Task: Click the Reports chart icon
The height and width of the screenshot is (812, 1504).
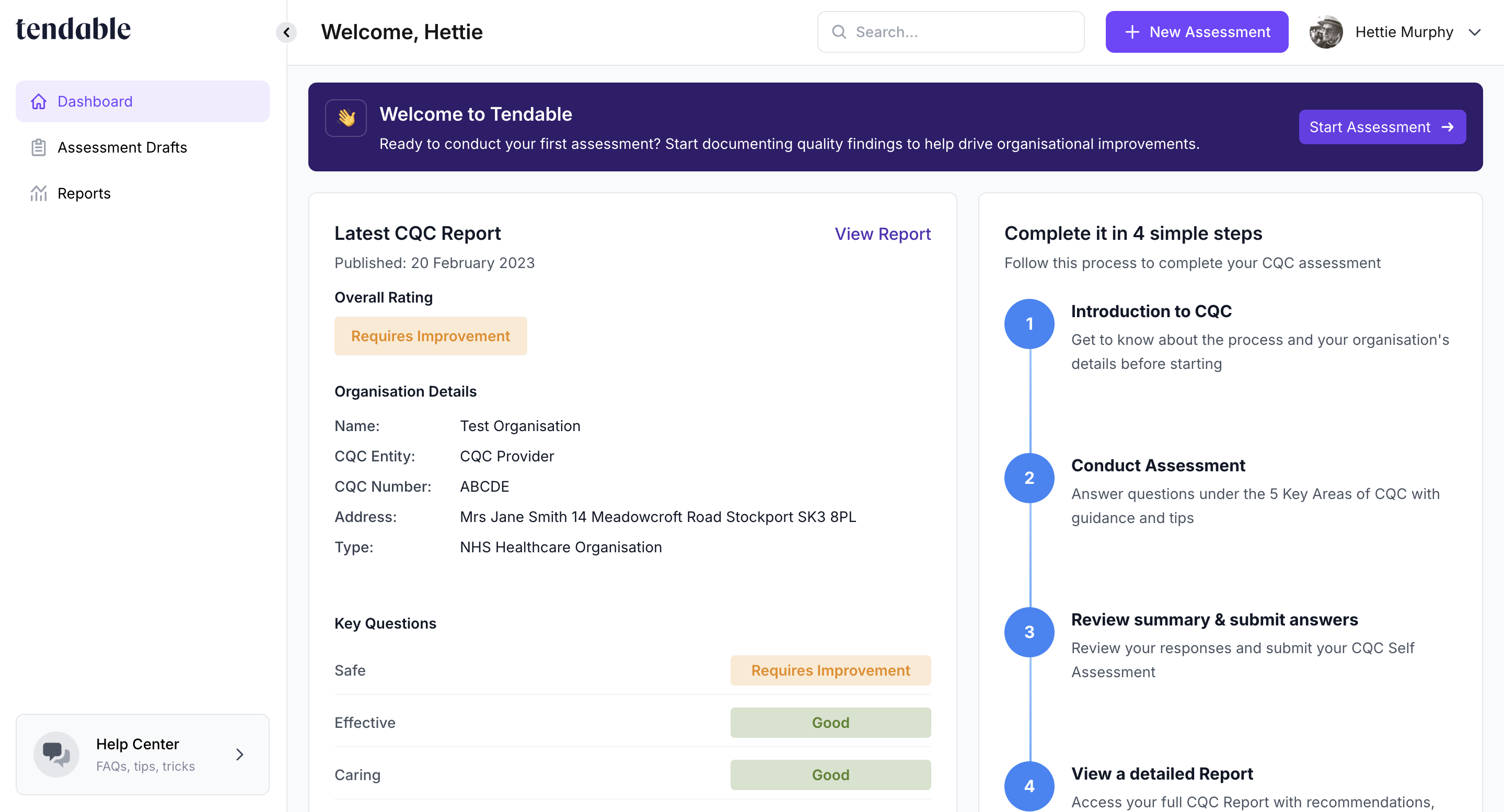Action: pos(39,193)
